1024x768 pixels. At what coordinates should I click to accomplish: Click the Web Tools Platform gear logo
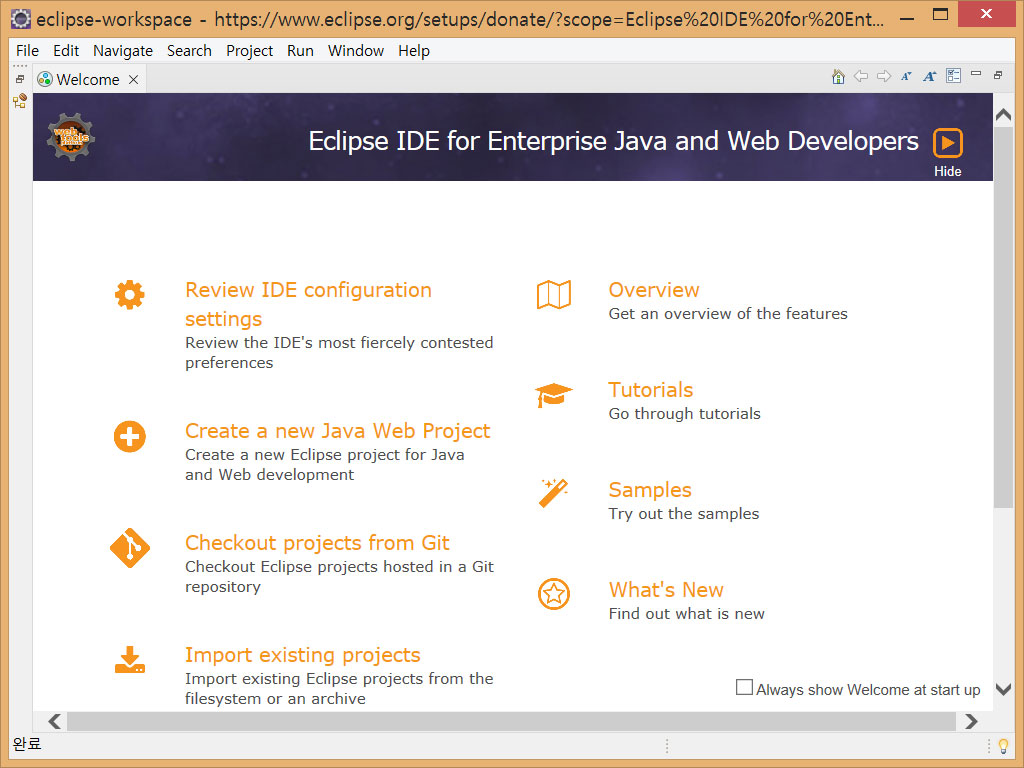tap(71, 136)
